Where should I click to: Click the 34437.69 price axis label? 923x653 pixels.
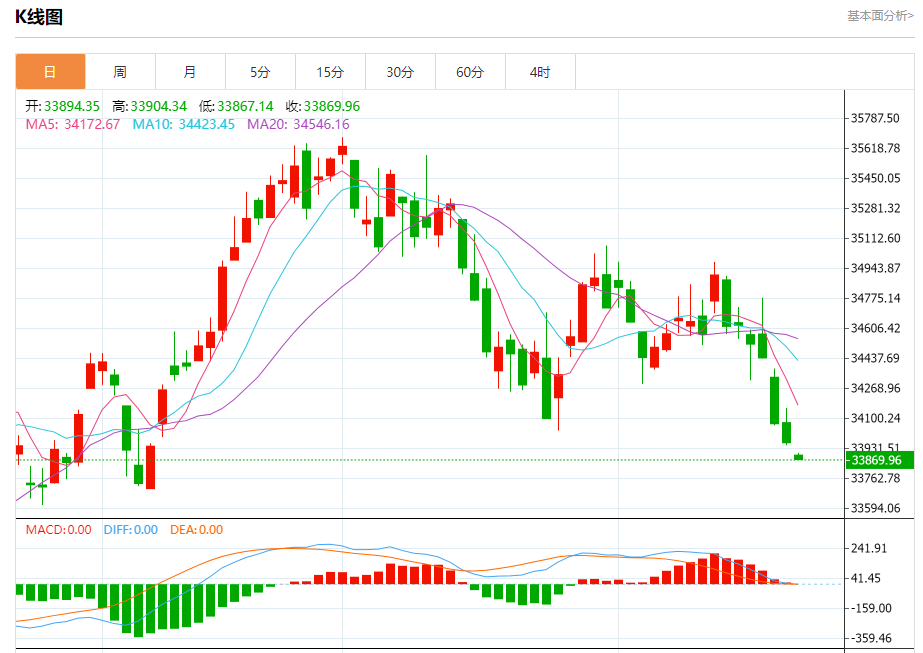[875, 359]
